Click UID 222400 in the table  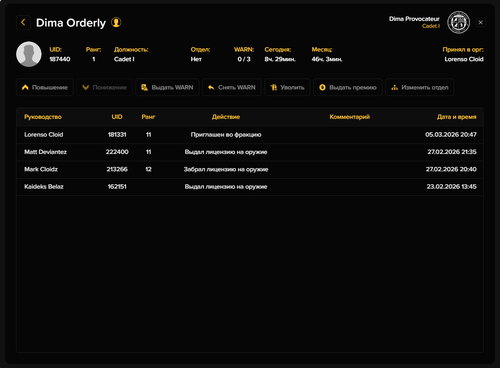pyautogui.click(x=117, y=152)
